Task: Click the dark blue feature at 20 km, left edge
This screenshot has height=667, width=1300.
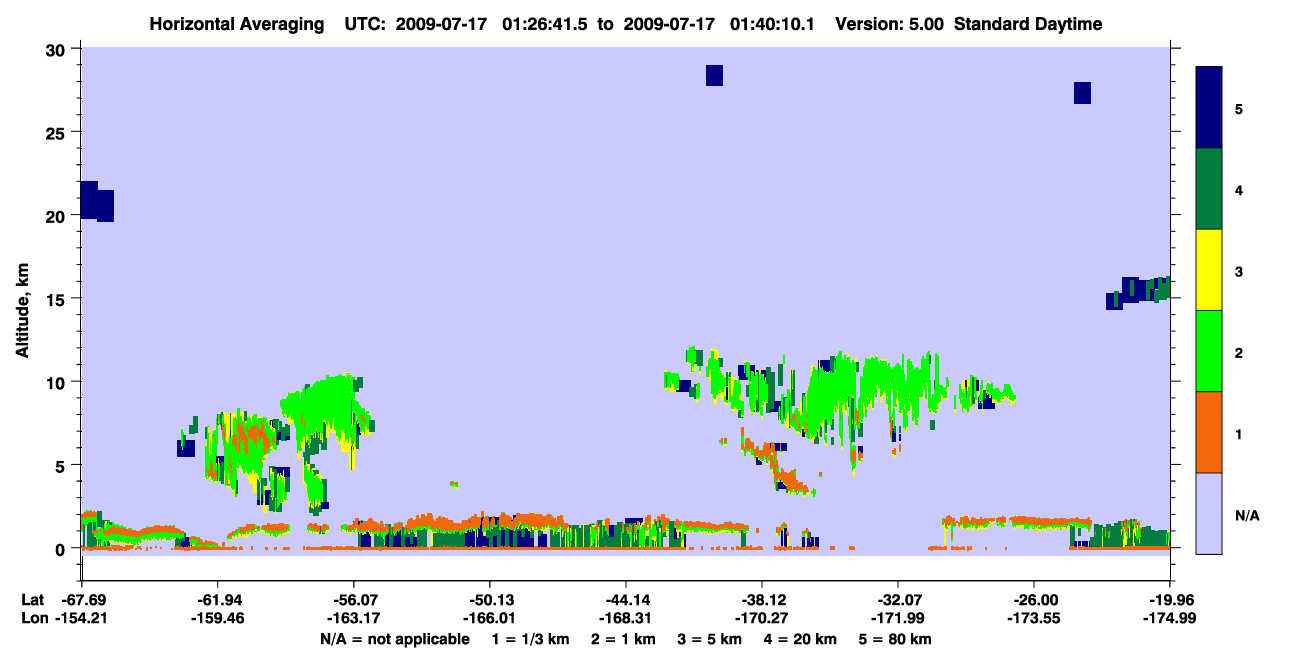Action: pyautogui.click(x=97, y=201)
